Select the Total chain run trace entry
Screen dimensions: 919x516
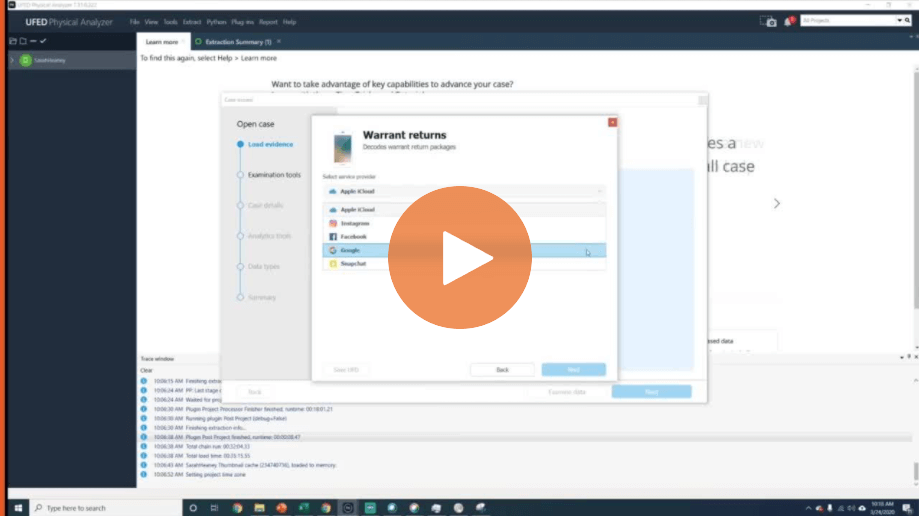(202, 446)
